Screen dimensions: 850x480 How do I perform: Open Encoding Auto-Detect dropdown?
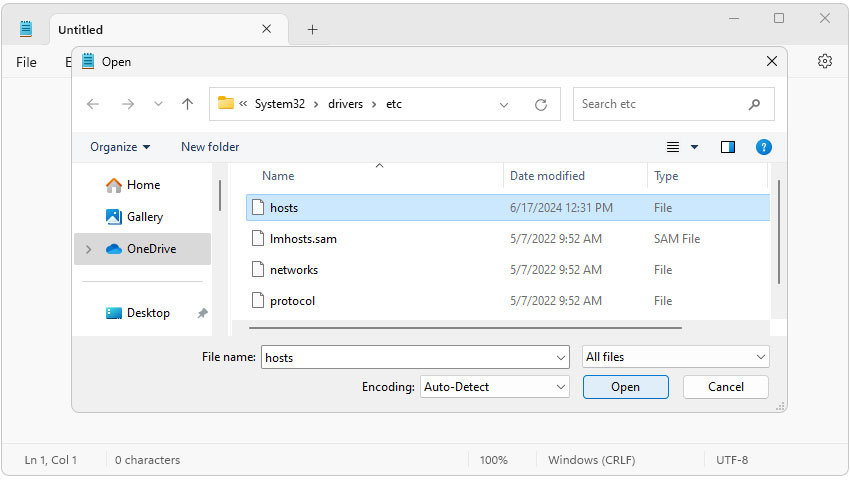tap(494, 387)
